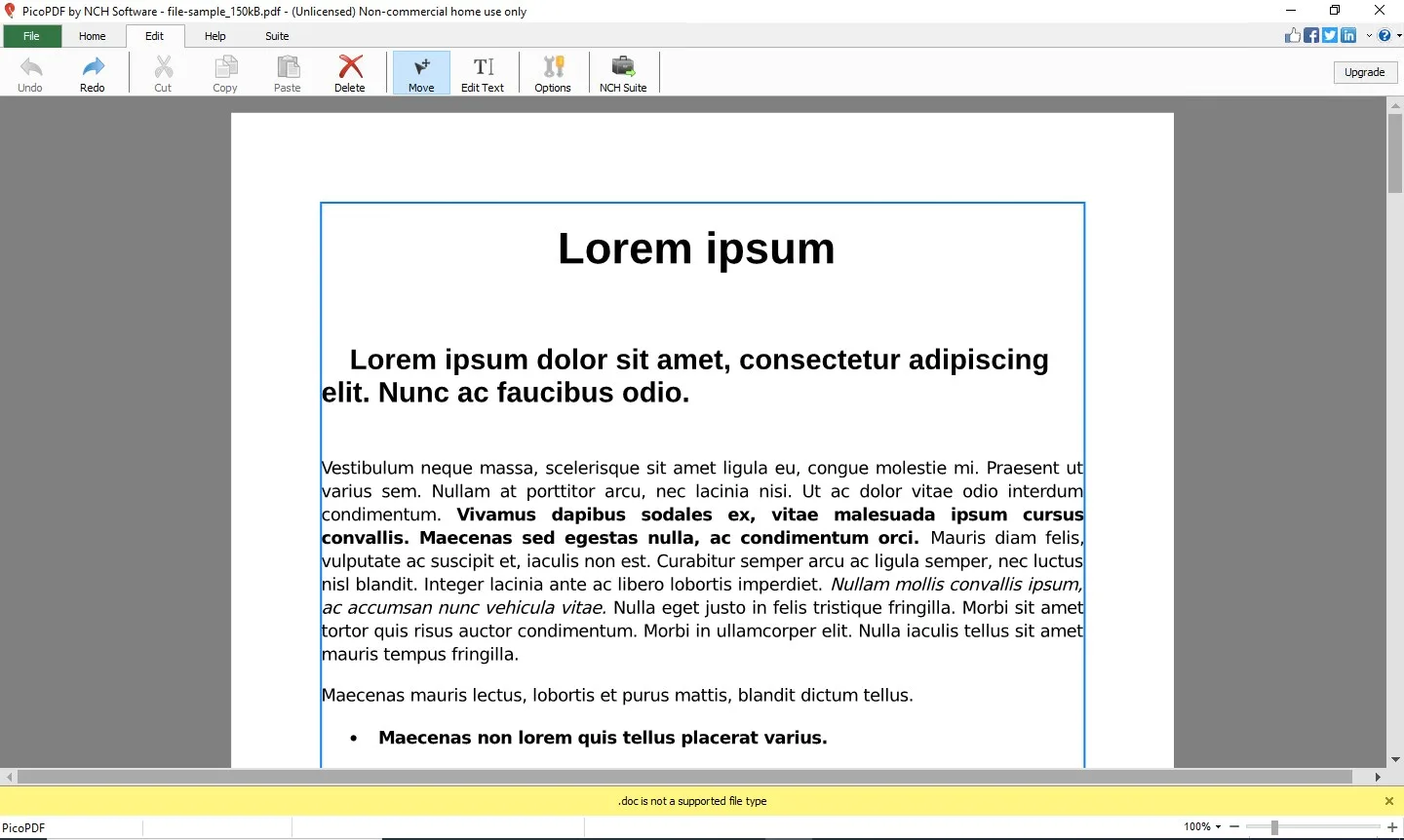The image size is (1404, 840).
Task: Open the blue Help question icon
Action: (1384, 35)
